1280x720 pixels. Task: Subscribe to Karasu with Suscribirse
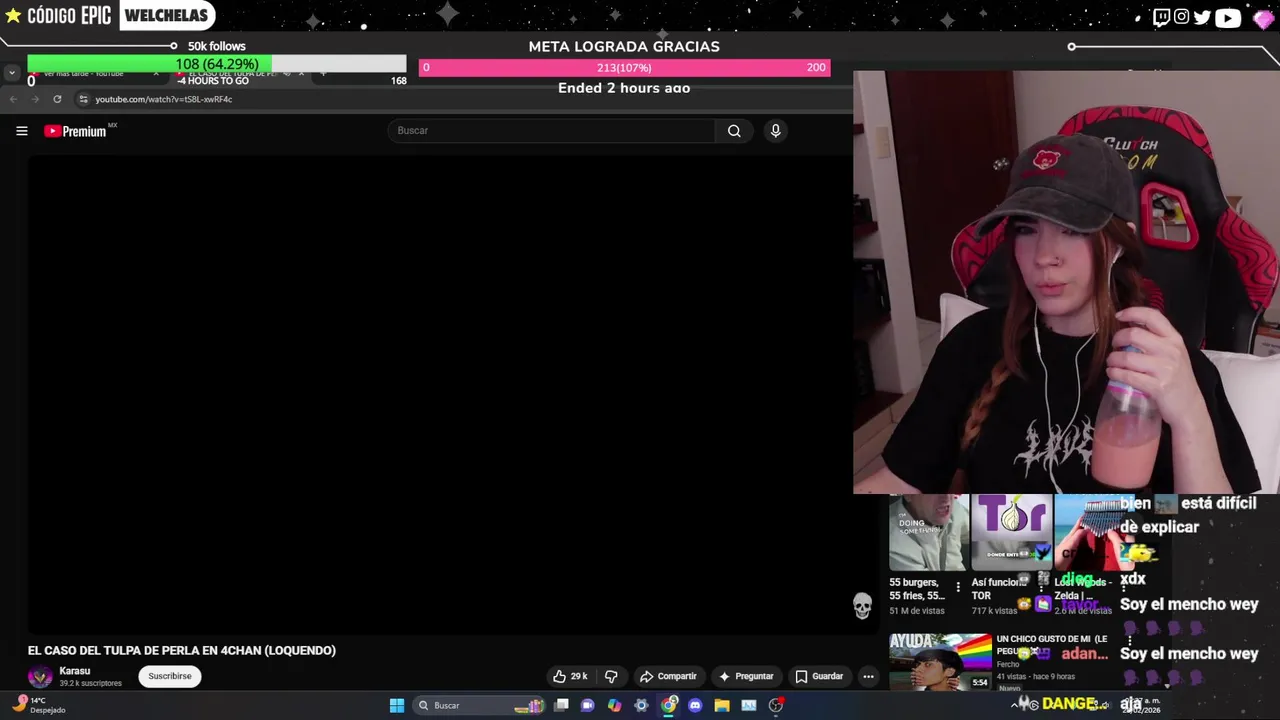[x=170, y=676]
